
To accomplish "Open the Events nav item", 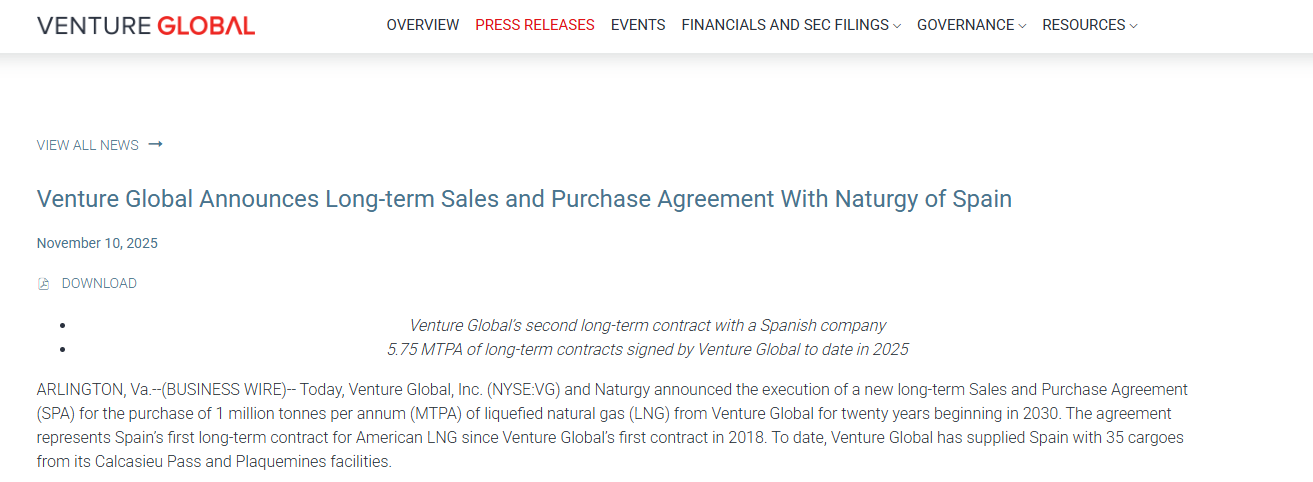I will (x=638, y=25).
